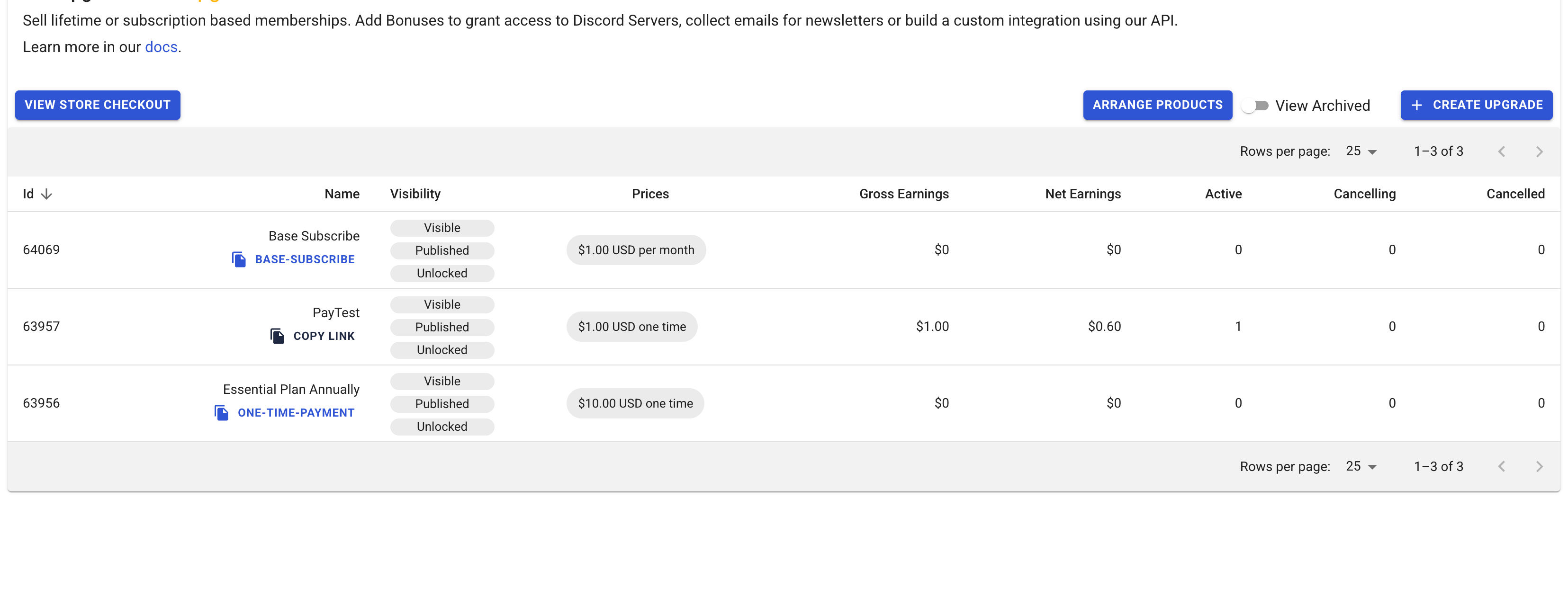Click Create Upgrade button
Screen dimensions: 1568x605
pos(1476,105)
